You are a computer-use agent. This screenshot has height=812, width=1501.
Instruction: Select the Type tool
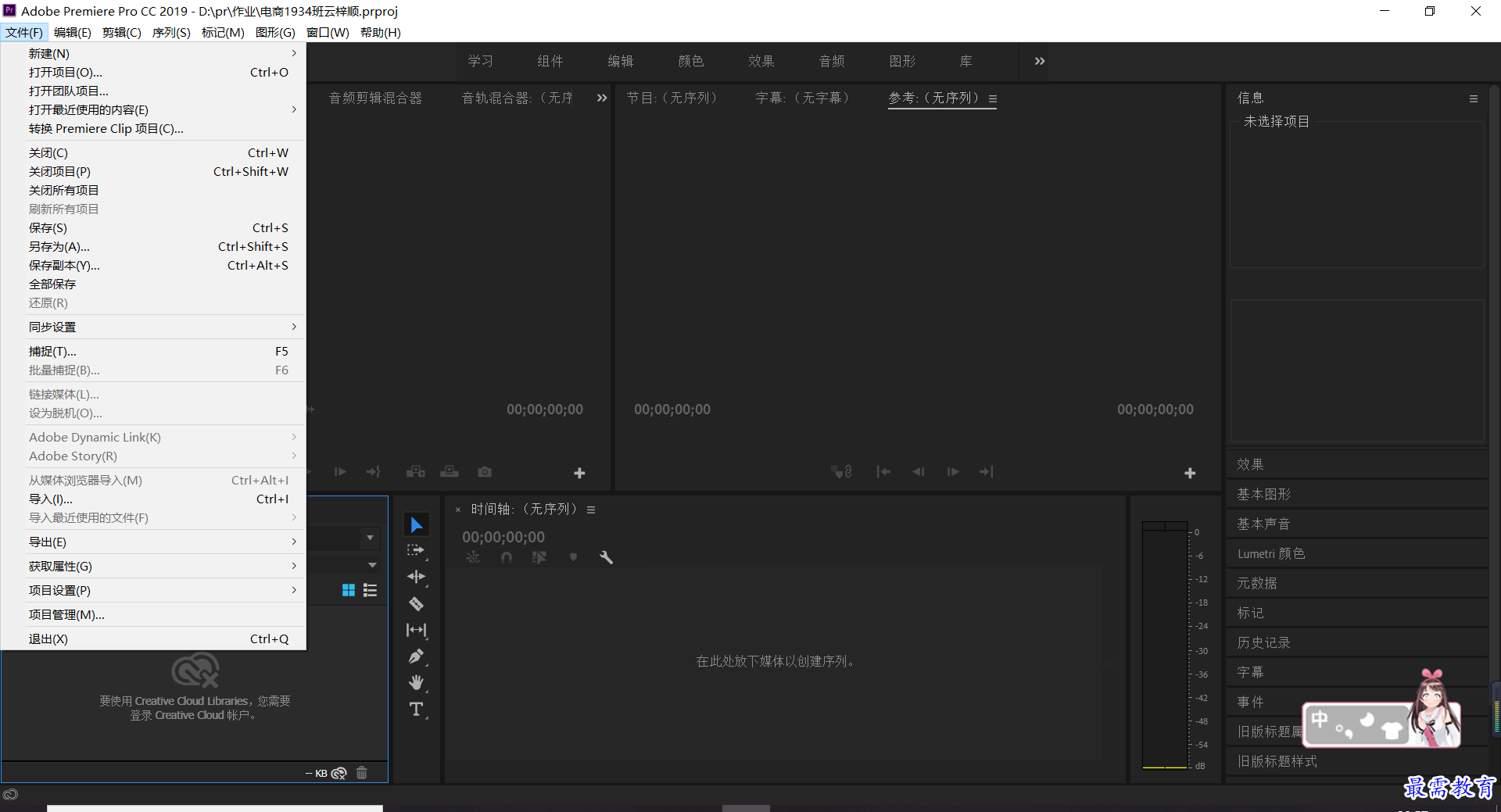coord(416,710)
